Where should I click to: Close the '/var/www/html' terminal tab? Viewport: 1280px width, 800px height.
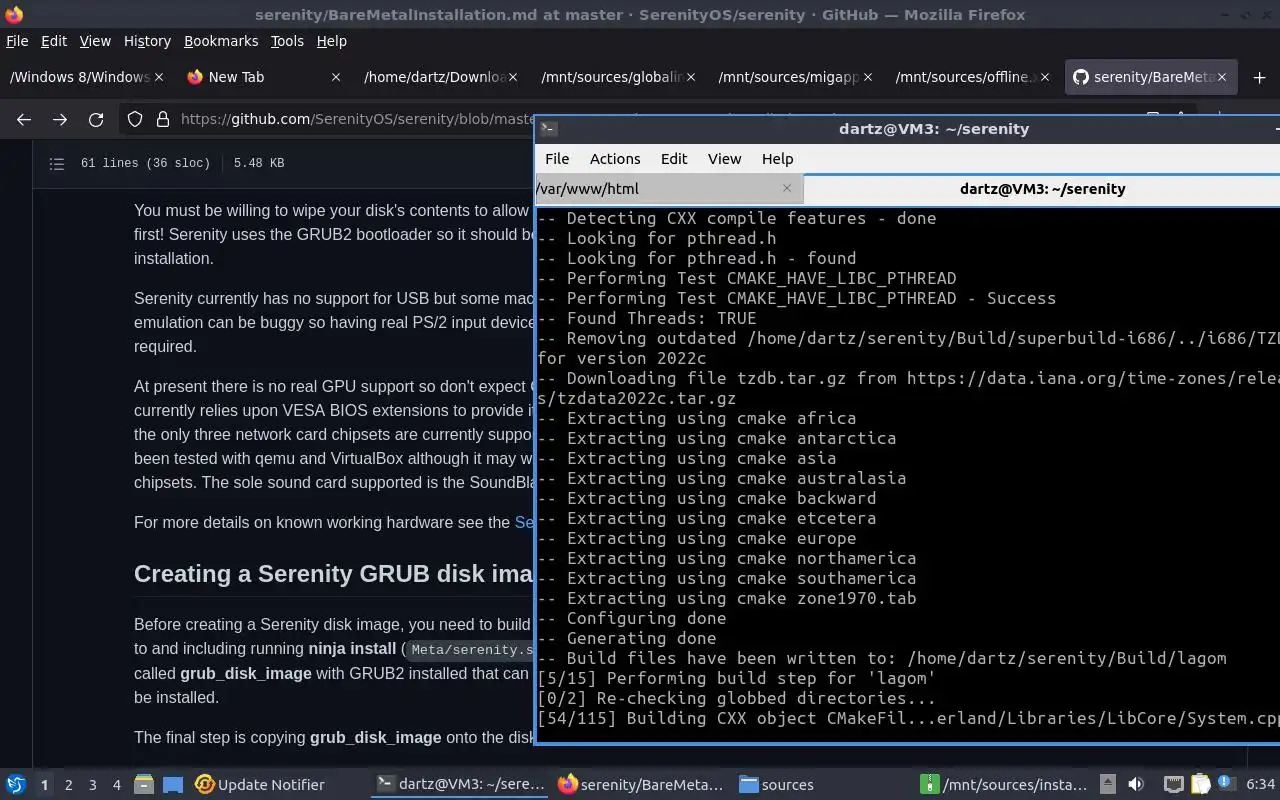787,188
